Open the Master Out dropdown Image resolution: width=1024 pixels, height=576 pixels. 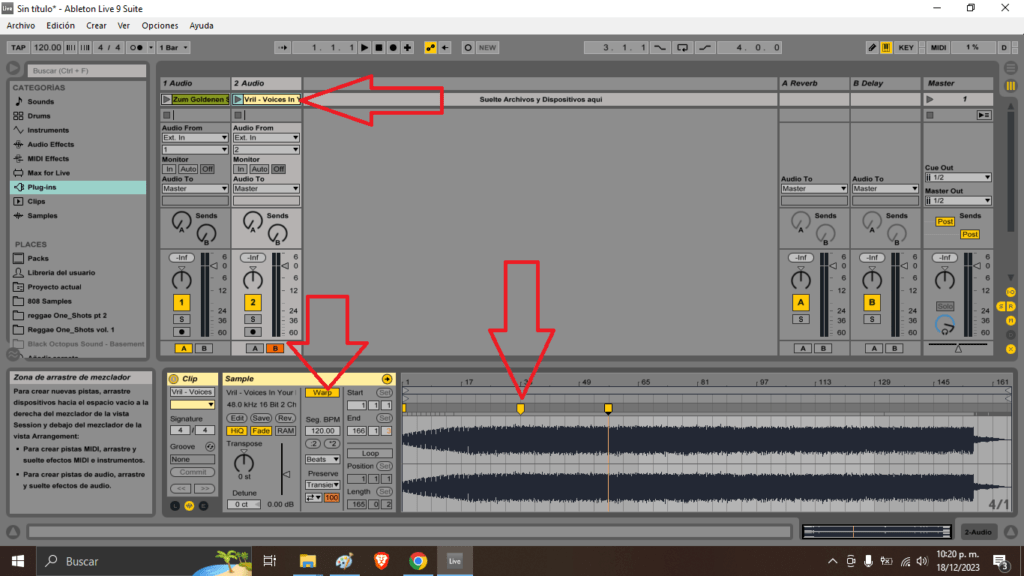pyautogui.click(x=958, y=200)
